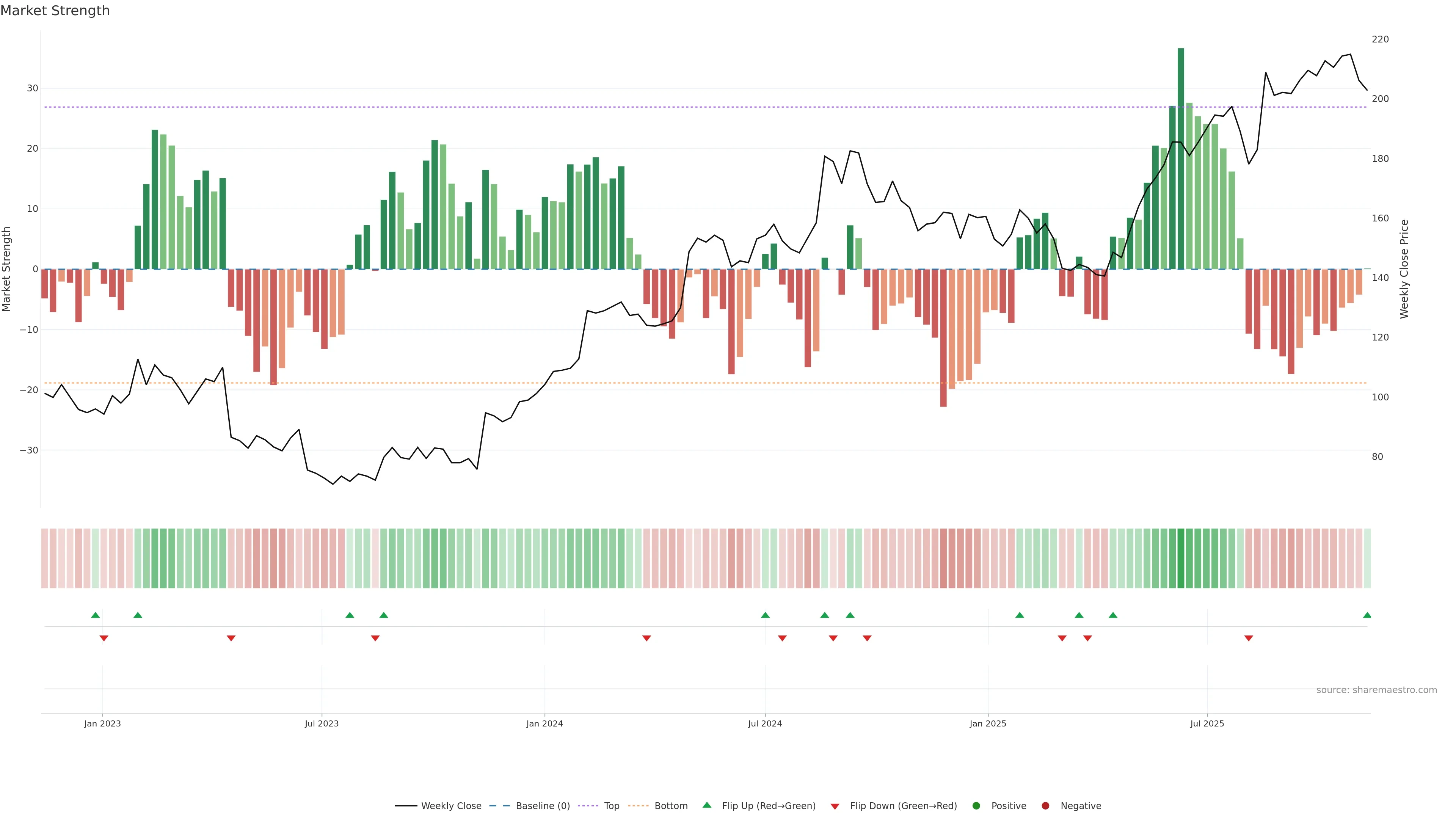Click the Jan 2024 axis label

point(544,723)
